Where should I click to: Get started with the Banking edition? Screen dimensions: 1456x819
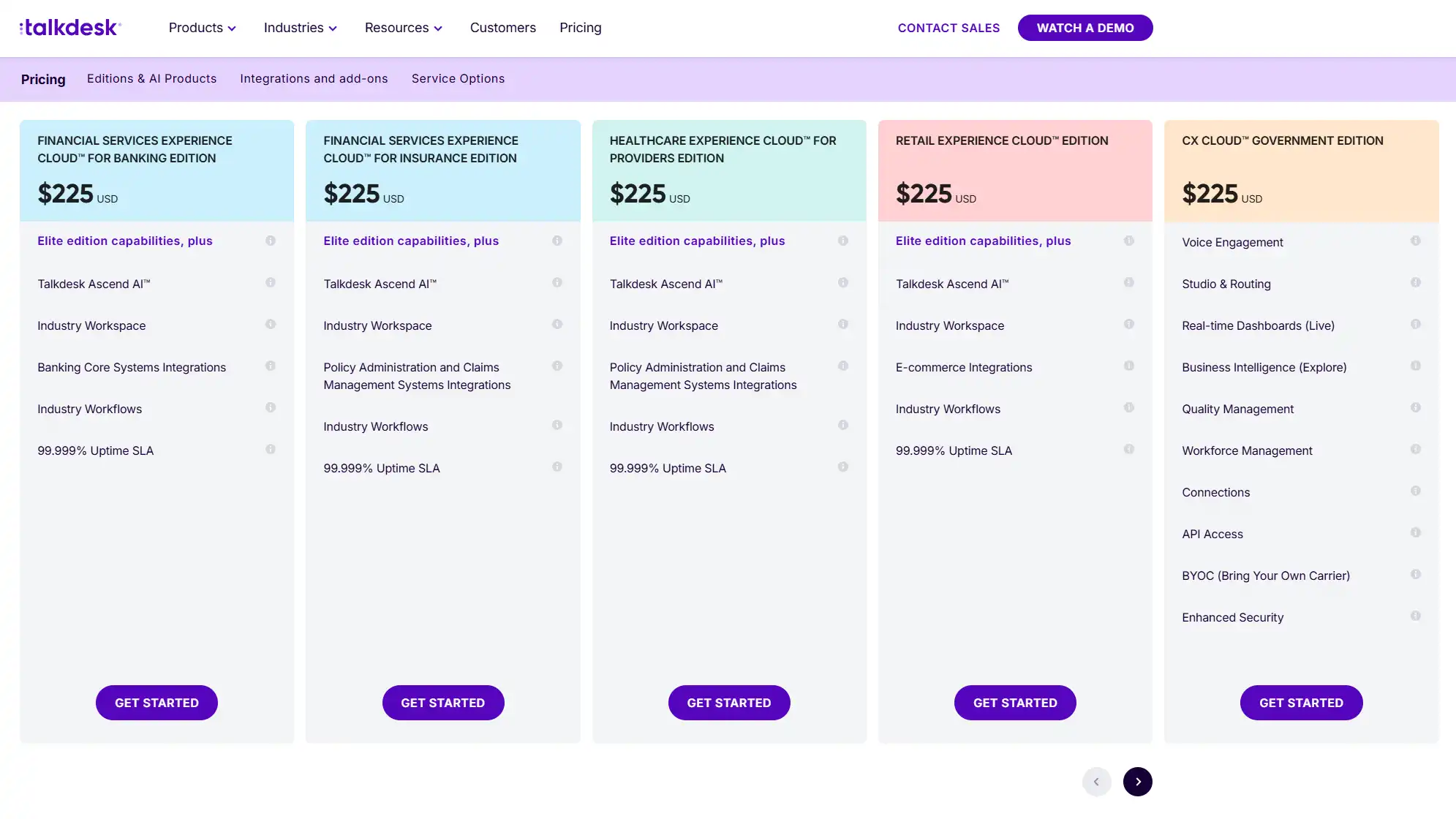click(156, 703)
